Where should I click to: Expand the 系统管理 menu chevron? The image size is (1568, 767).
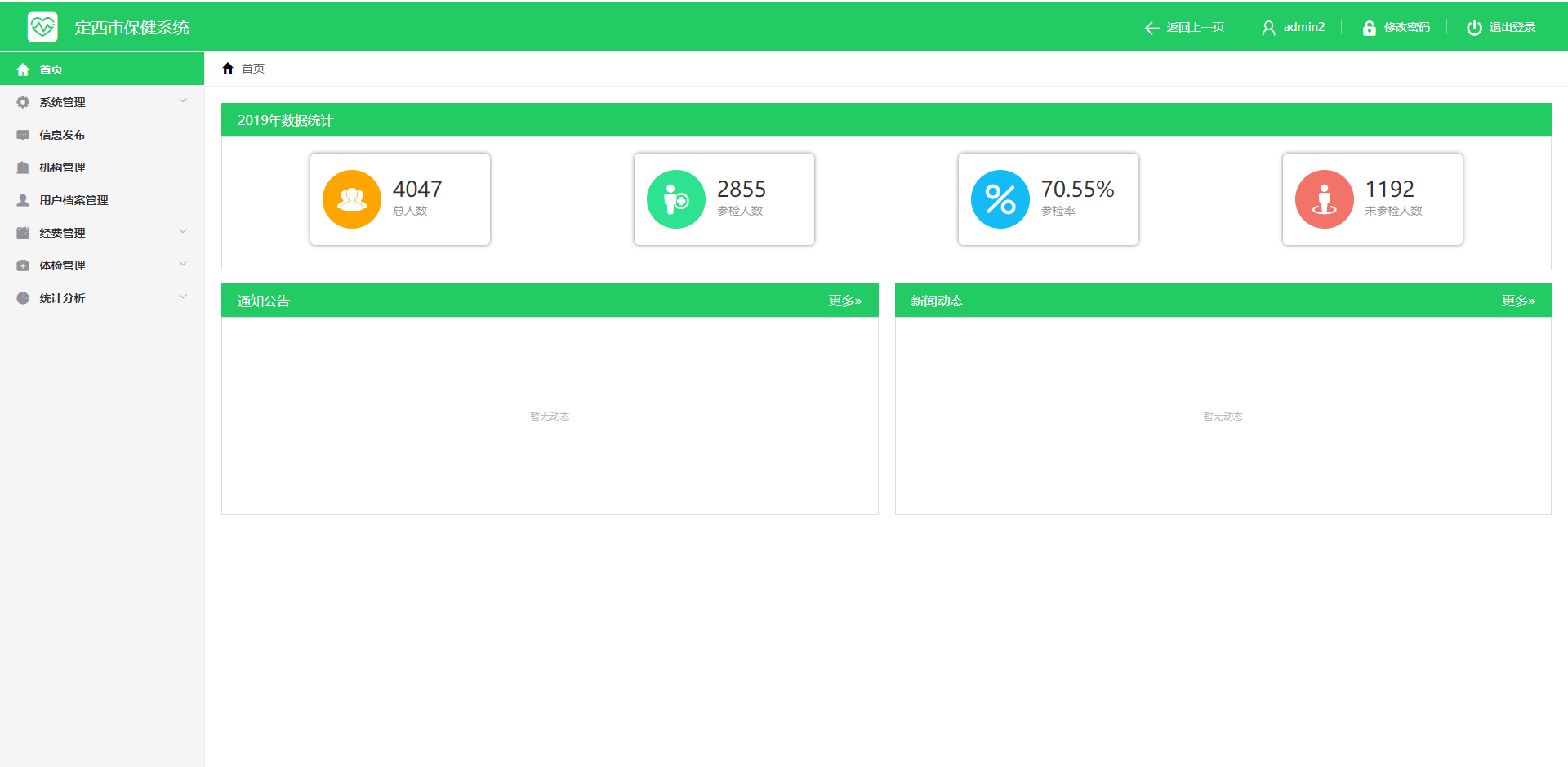point(183,101)
